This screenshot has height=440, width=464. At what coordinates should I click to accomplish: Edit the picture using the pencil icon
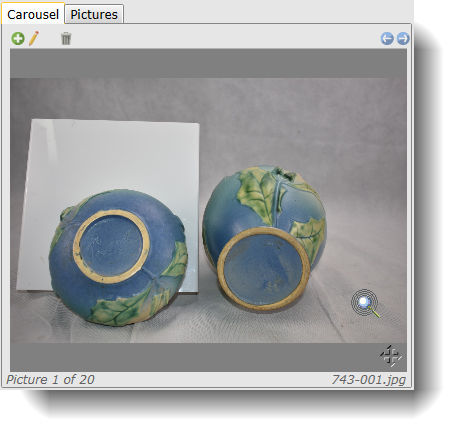click(x=34, y=38)
